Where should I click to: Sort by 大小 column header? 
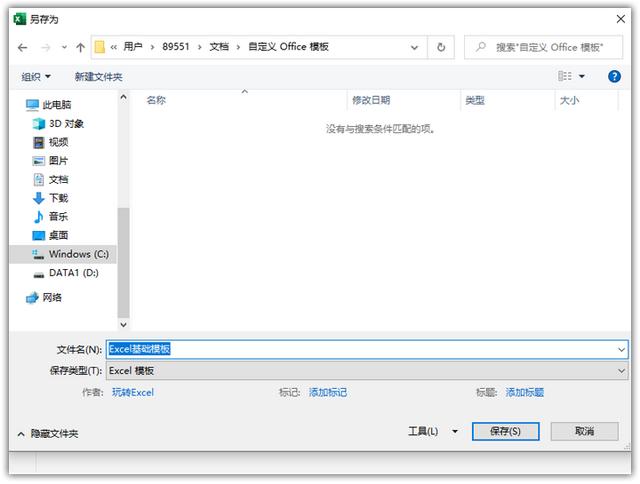[x=569, y=100]
